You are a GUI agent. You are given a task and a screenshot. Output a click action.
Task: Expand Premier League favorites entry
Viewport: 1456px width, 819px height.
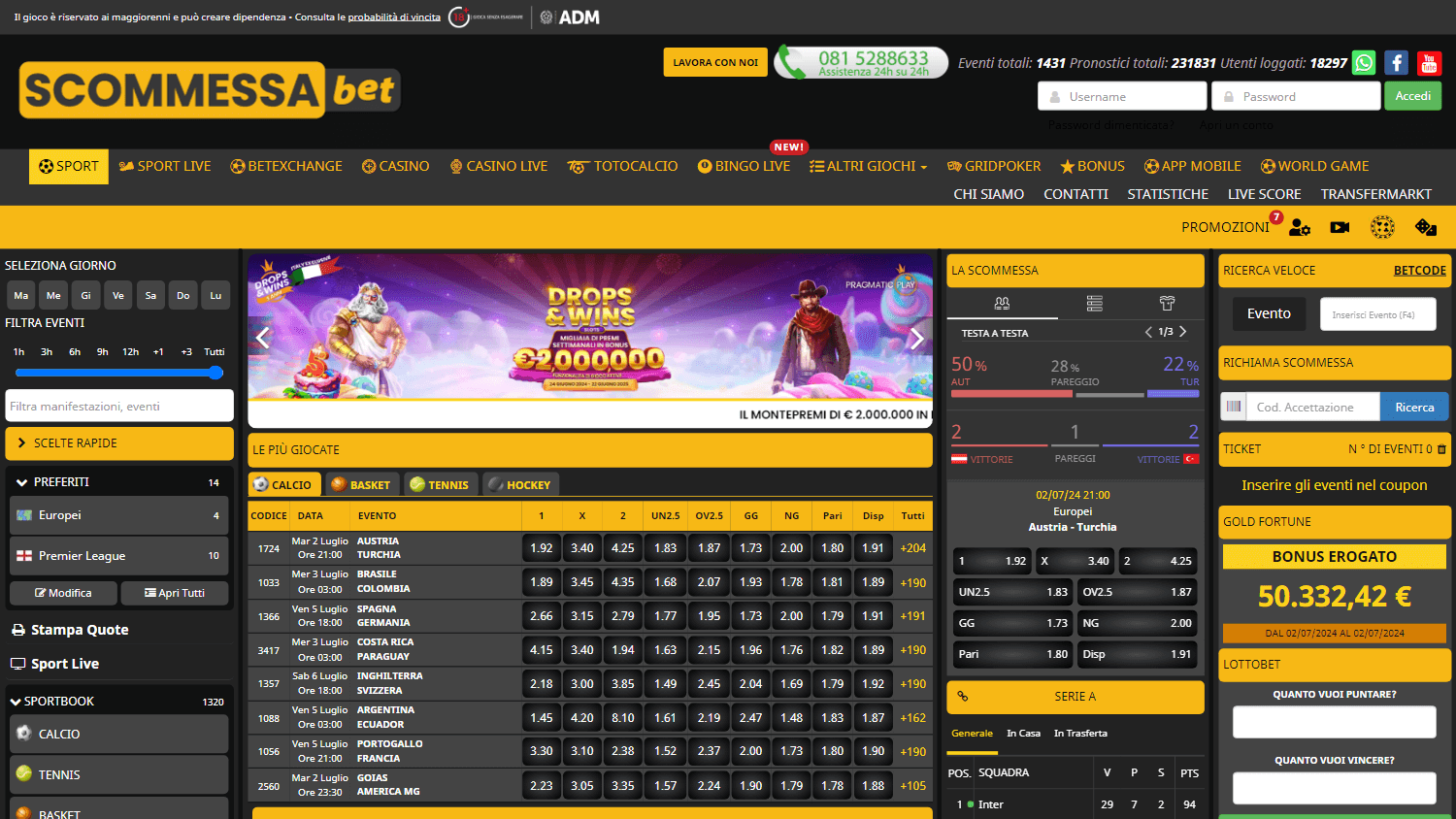(x=119, y=556)
